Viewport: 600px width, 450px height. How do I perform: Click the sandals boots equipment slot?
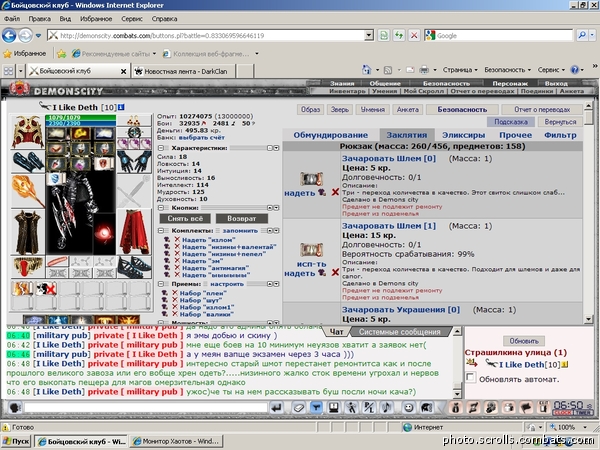[x=134, y=267]
